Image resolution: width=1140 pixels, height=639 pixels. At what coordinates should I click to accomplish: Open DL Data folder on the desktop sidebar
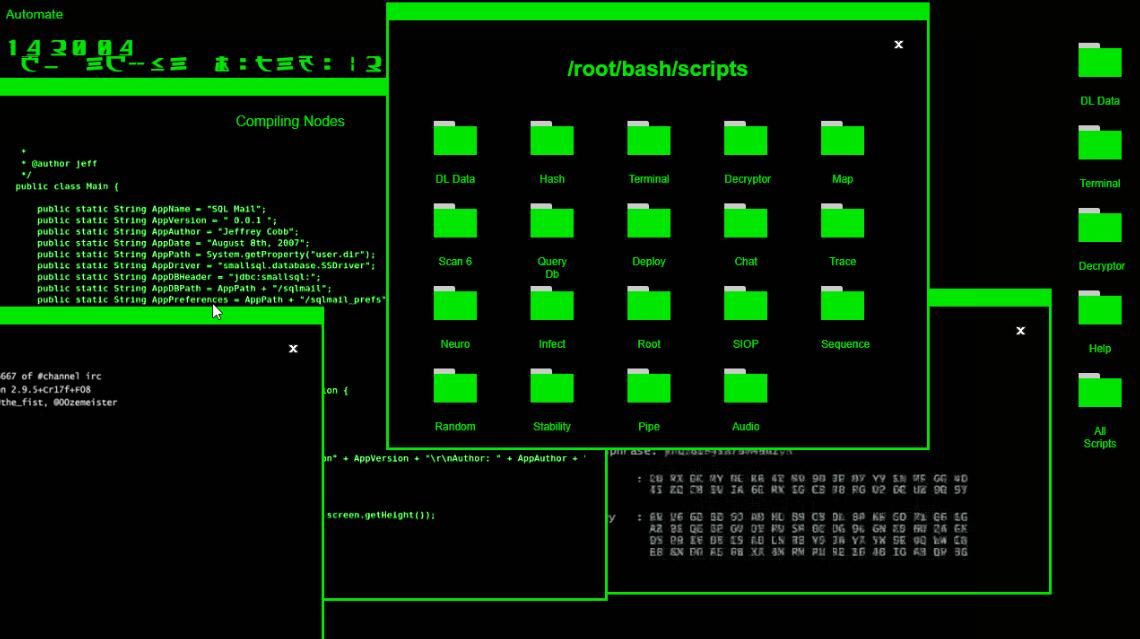point(1099,60)
